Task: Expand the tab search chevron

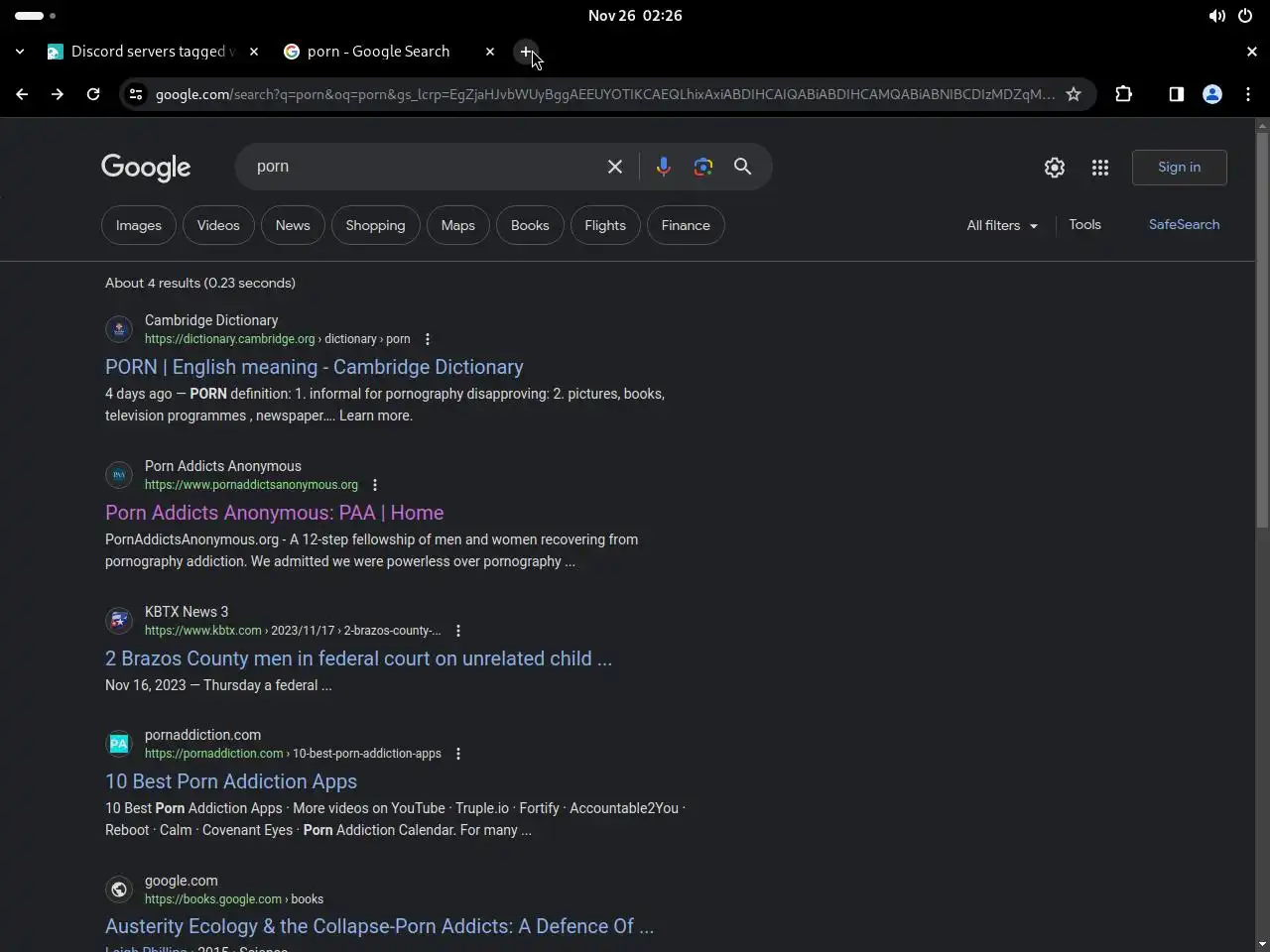Action: pos(20,52)
